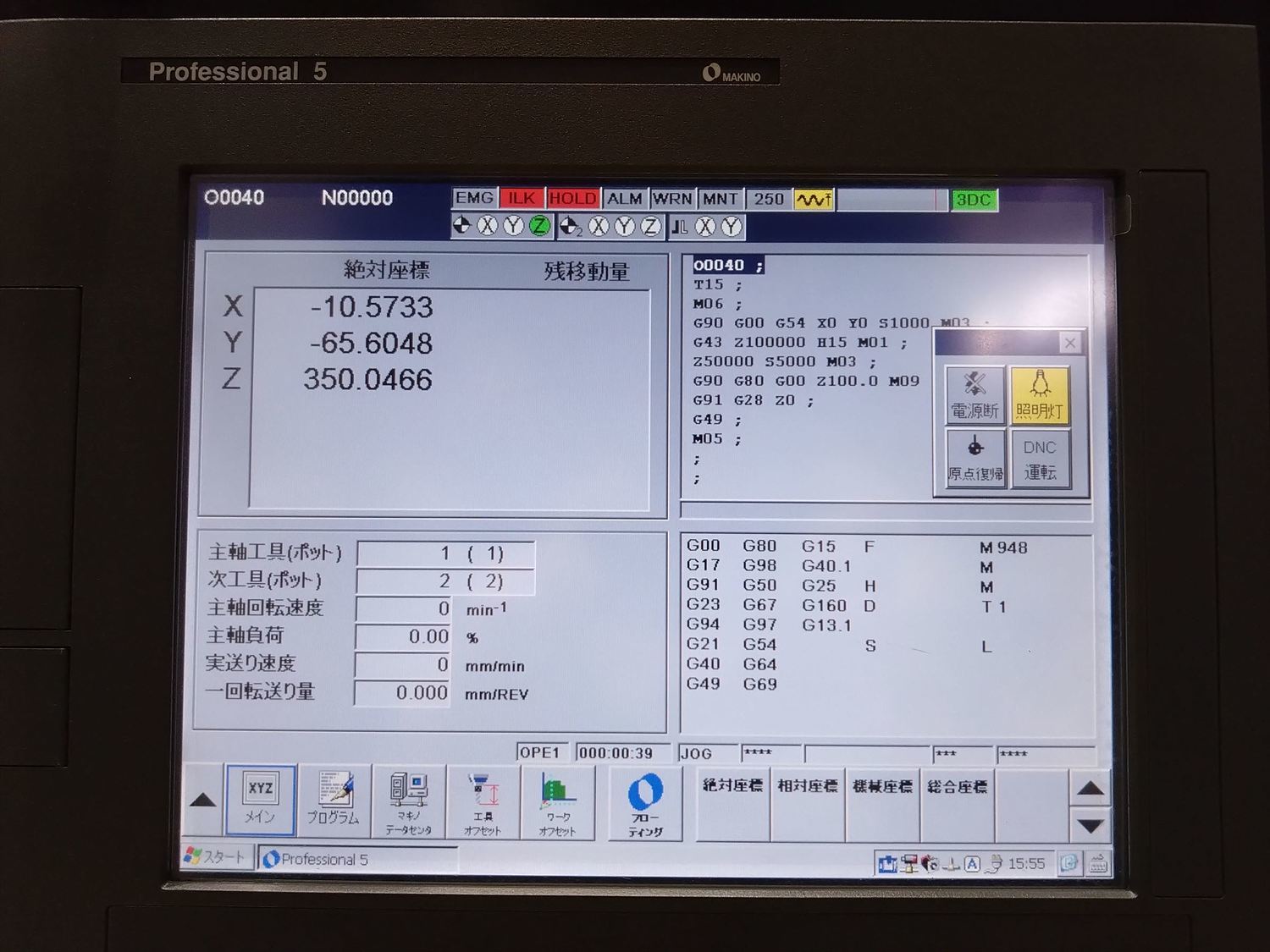Click the 原点復帰 home return icon

tap(975, 458)
